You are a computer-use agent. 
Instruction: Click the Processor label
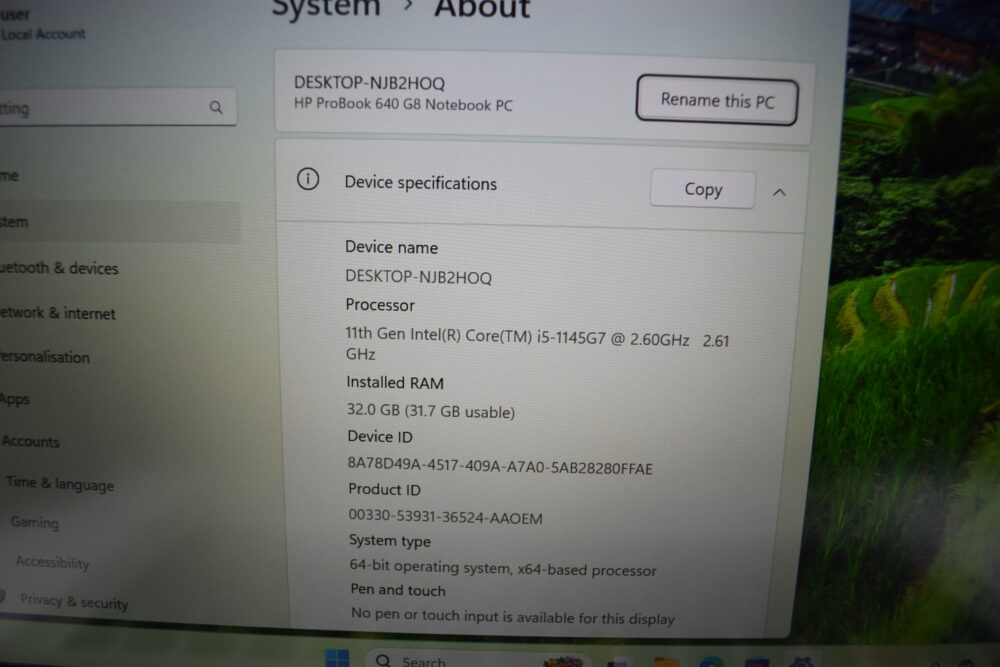coord(380,305)
